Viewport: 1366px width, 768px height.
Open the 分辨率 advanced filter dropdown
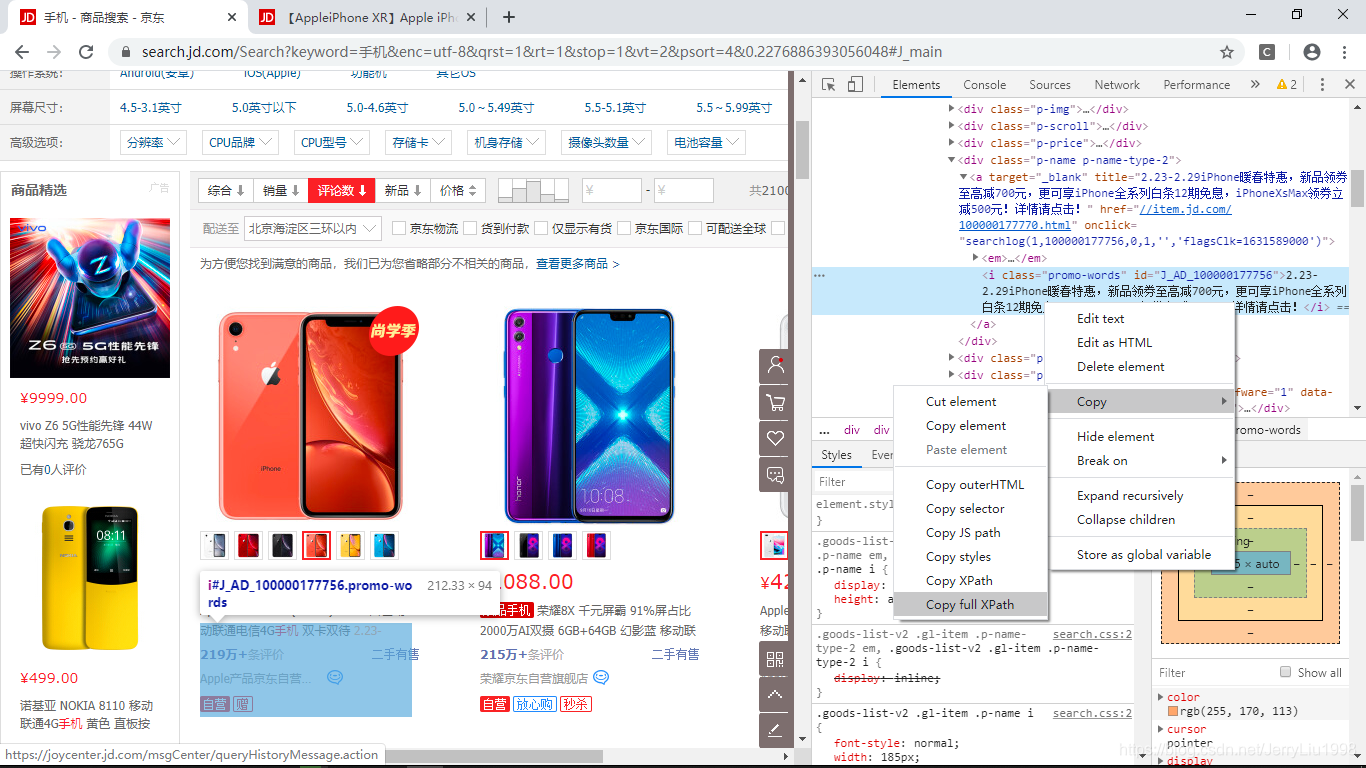click(x=153, y=143)
